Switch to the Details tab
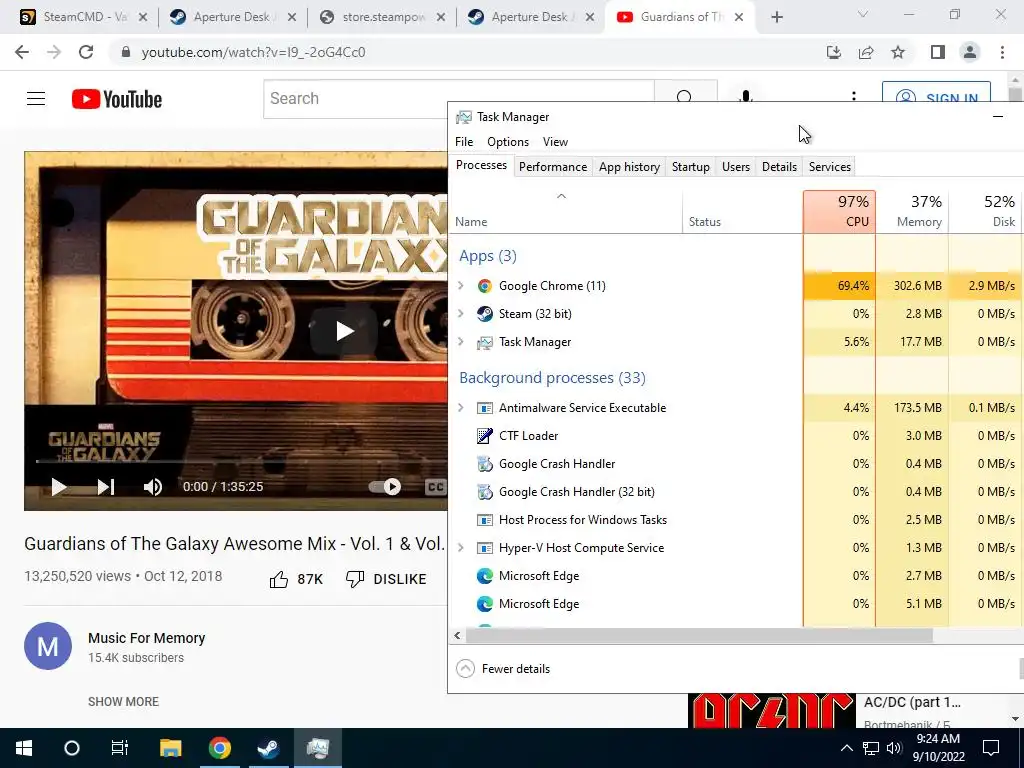 point(779,167)
